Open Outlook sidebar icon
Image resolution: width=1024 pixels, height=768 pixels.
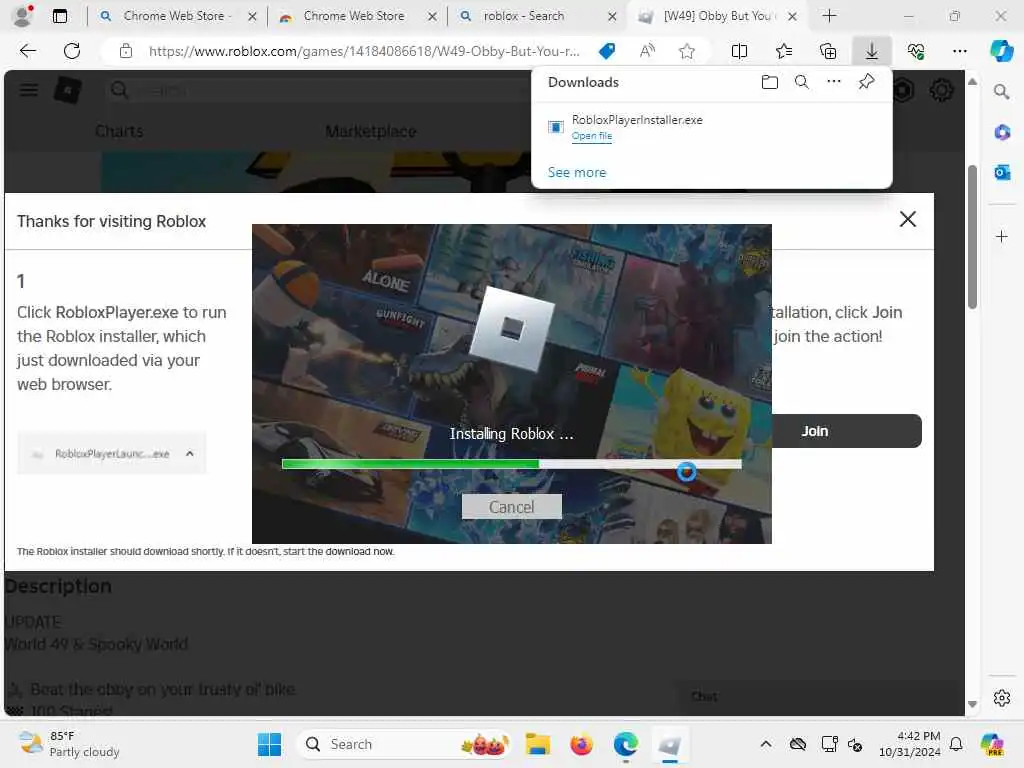tap(1002, 172)
